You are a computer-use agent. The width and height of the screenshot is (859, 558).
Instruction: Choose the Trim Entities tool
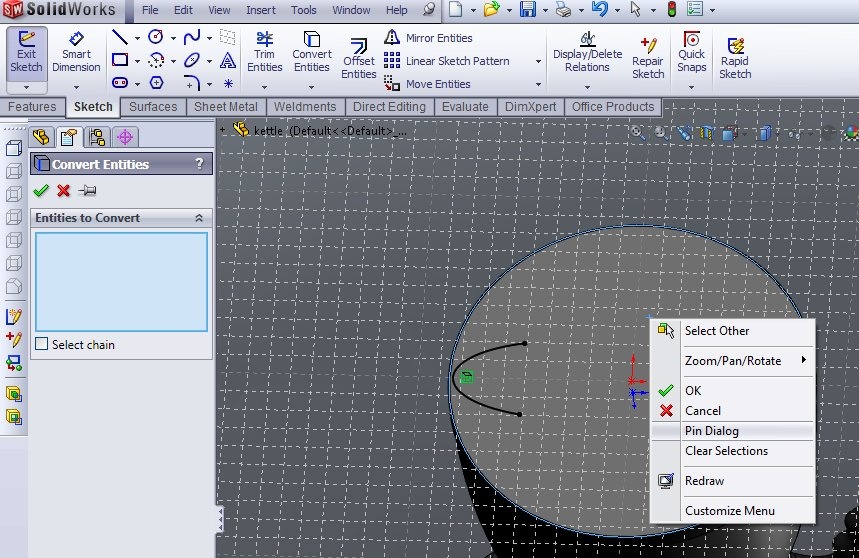click(x=265, y=52)
